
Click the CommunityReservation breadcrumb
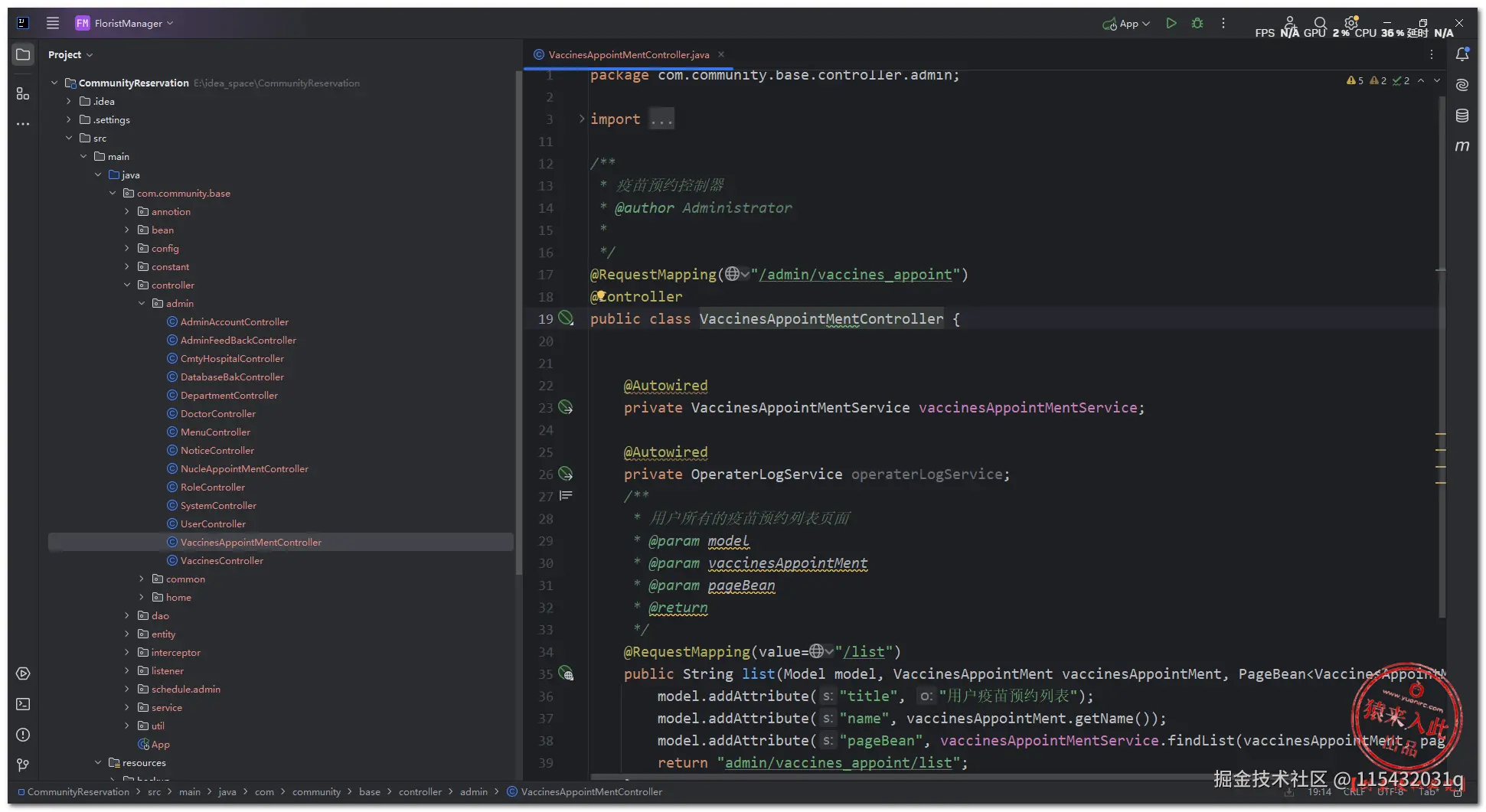click(x=78, y=792)
